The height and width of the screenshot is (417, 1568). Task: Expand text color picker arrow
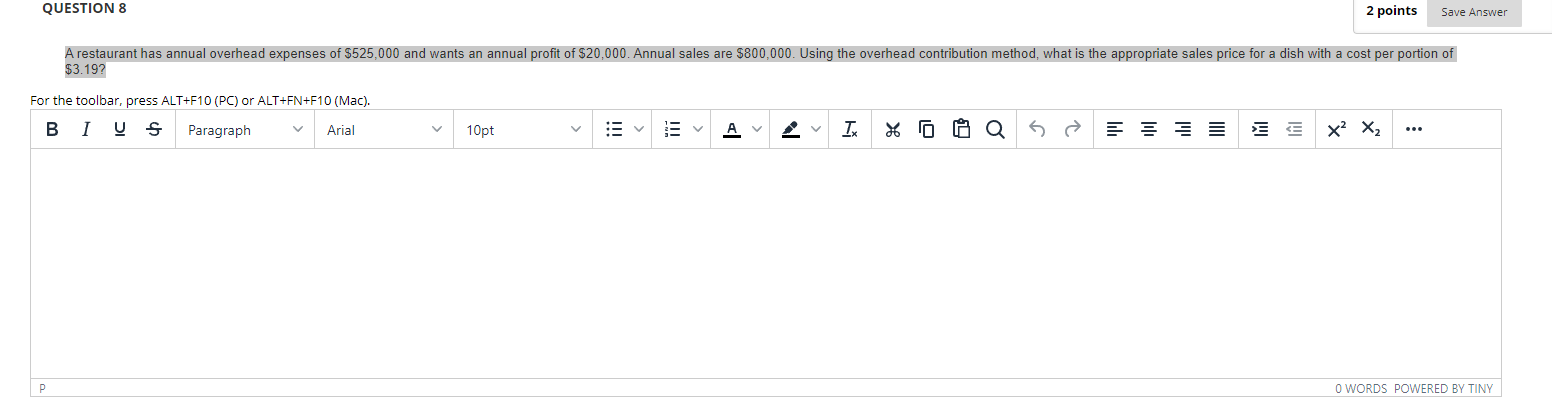[757, 130]
